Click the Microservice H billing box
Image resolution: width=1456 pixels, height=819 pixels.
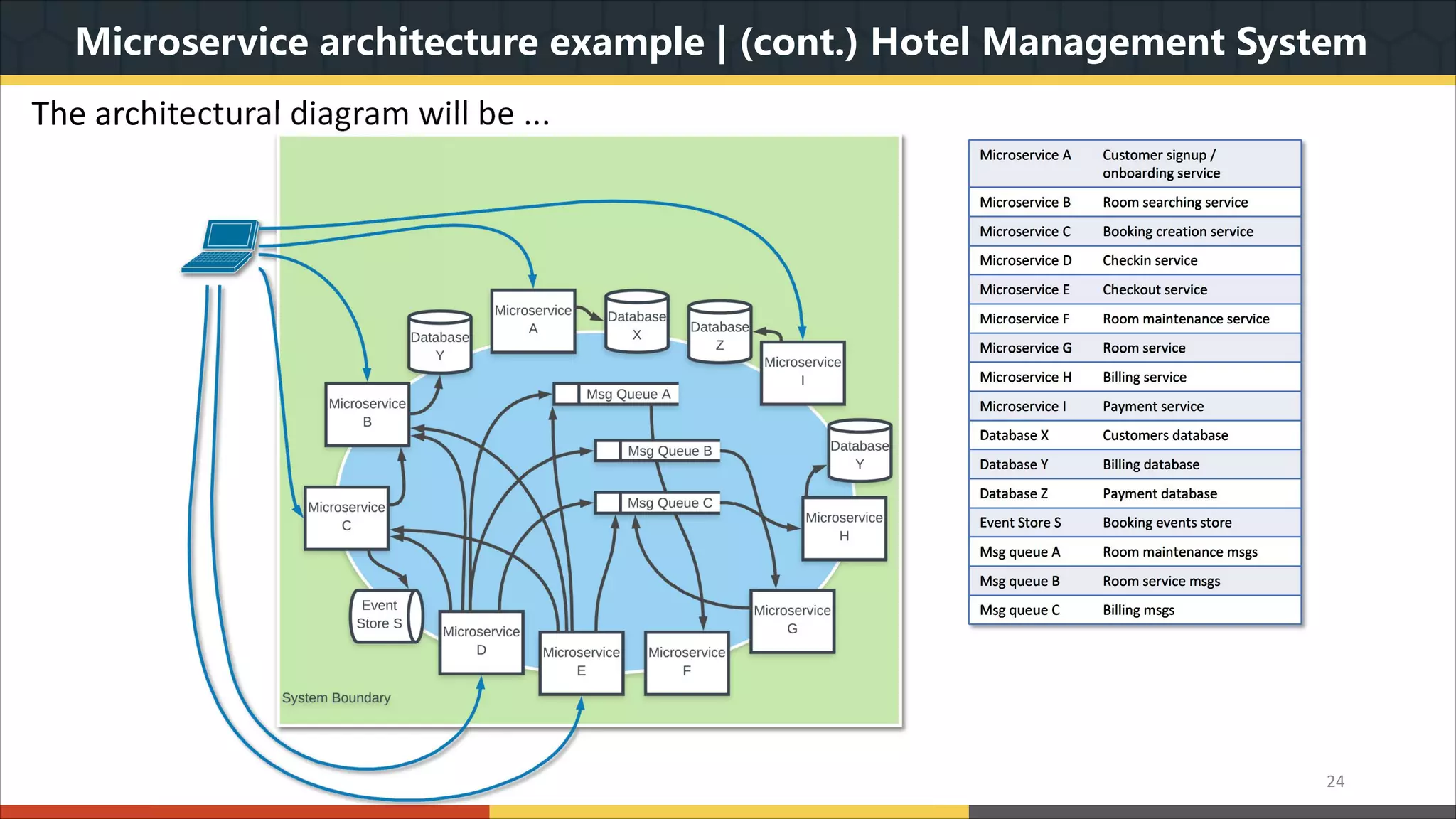[x=844, y=528]
